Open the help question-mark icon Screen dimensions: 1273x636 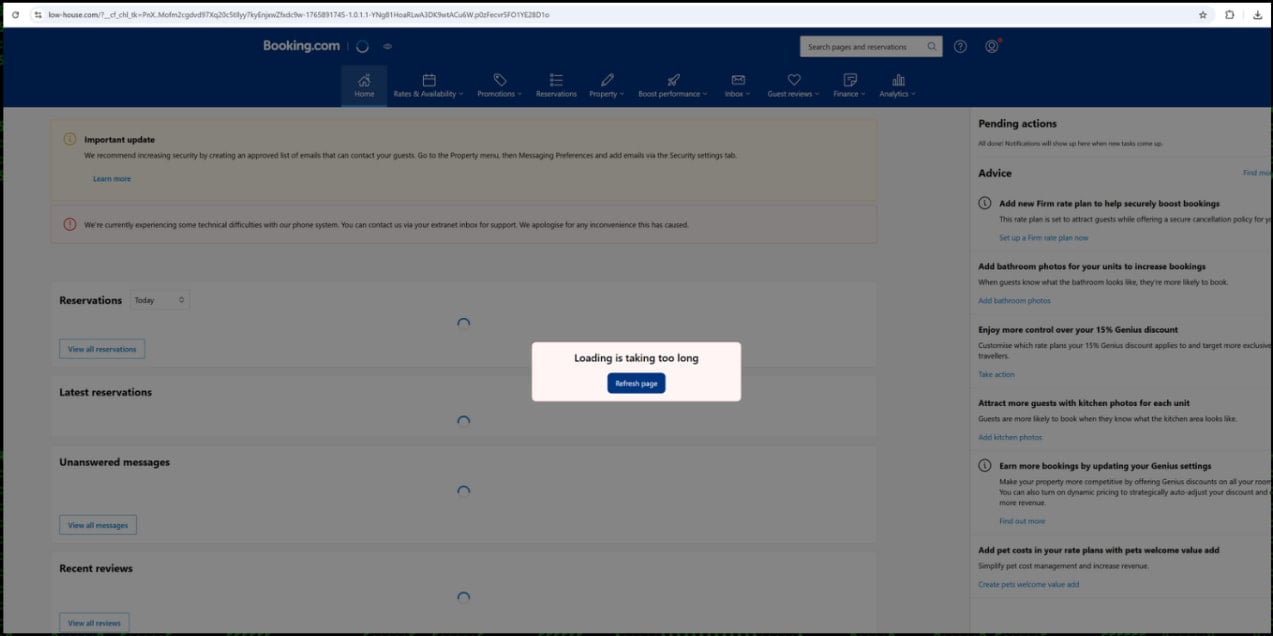coord(959,46)
